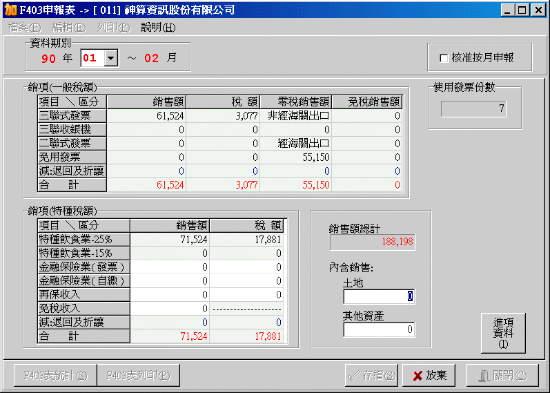Click the 免稅收入 row header
The height and width of the screenshot is (393, 550).
pyautogui.click(x=83, y=308)
